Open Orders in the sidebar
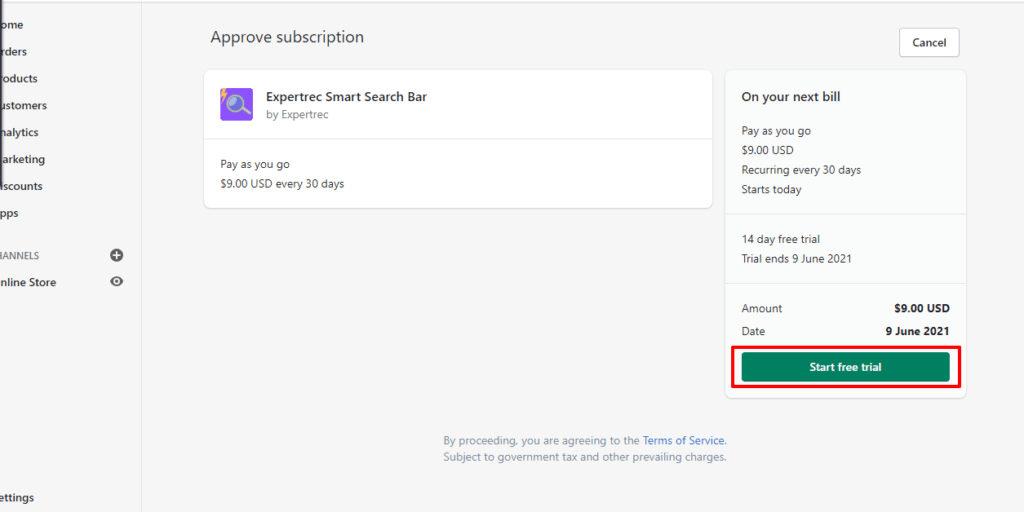This screenshot has height=512, width=1024. [14, 51]
